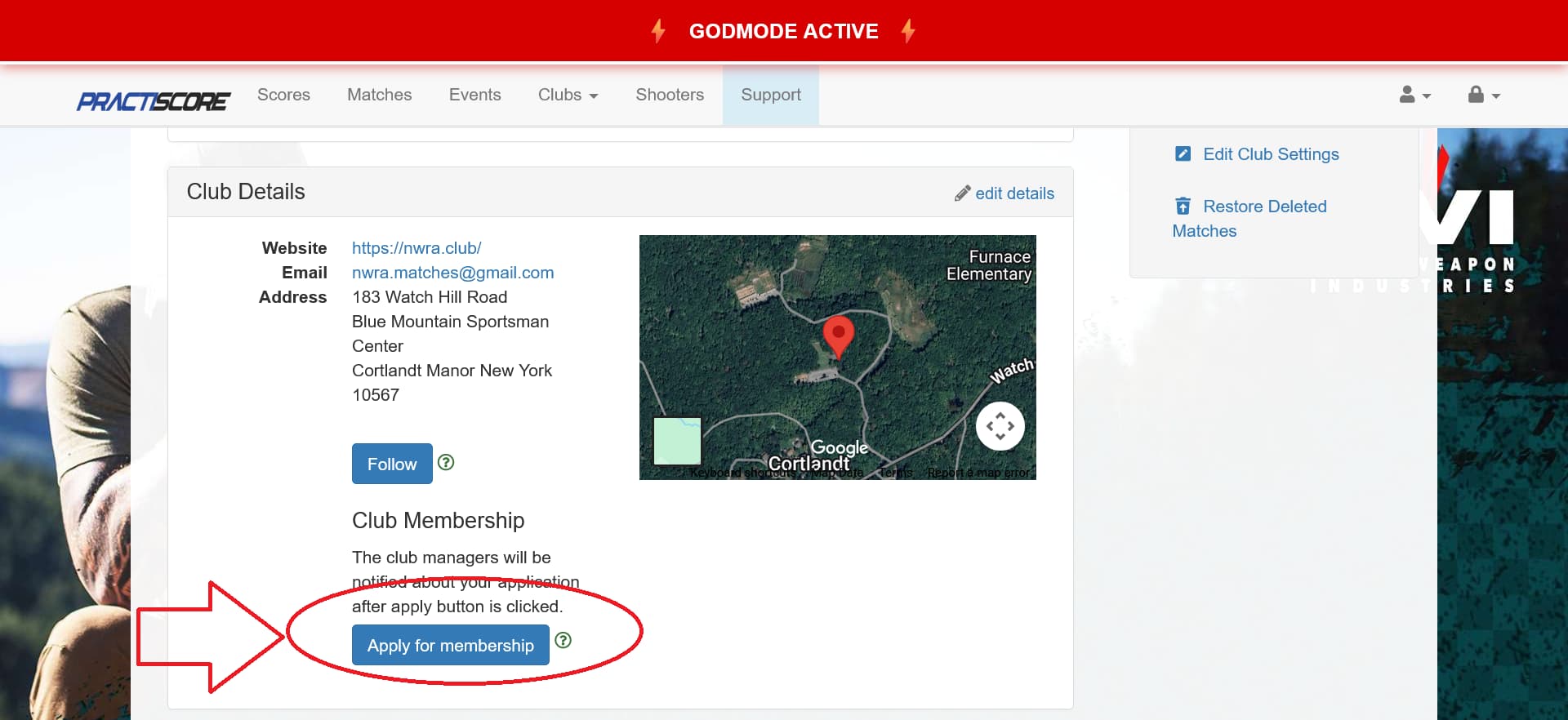Click Apply for membership button

pos(450,645)
